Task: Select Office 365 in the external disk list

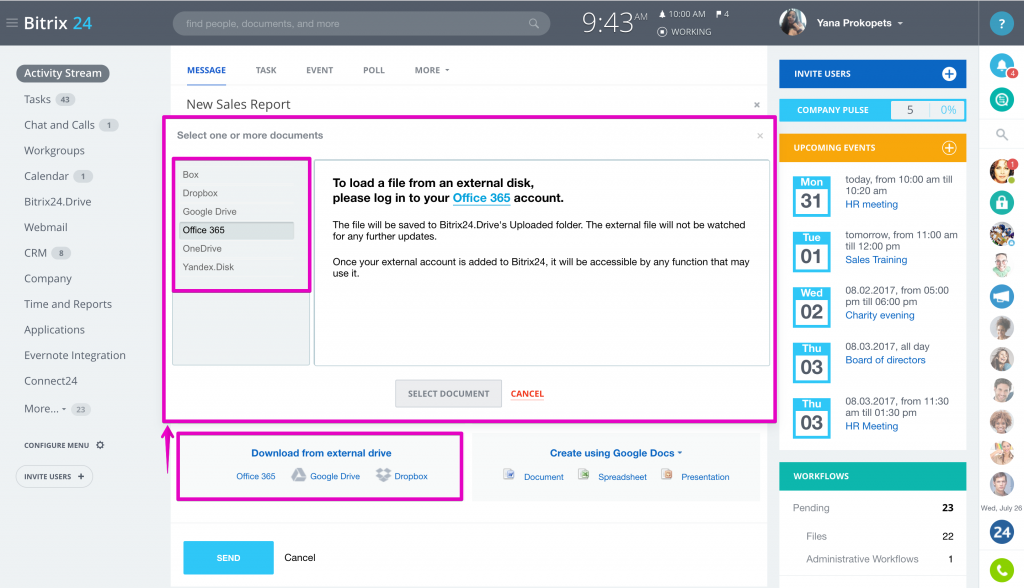Action: click(236, 230)
